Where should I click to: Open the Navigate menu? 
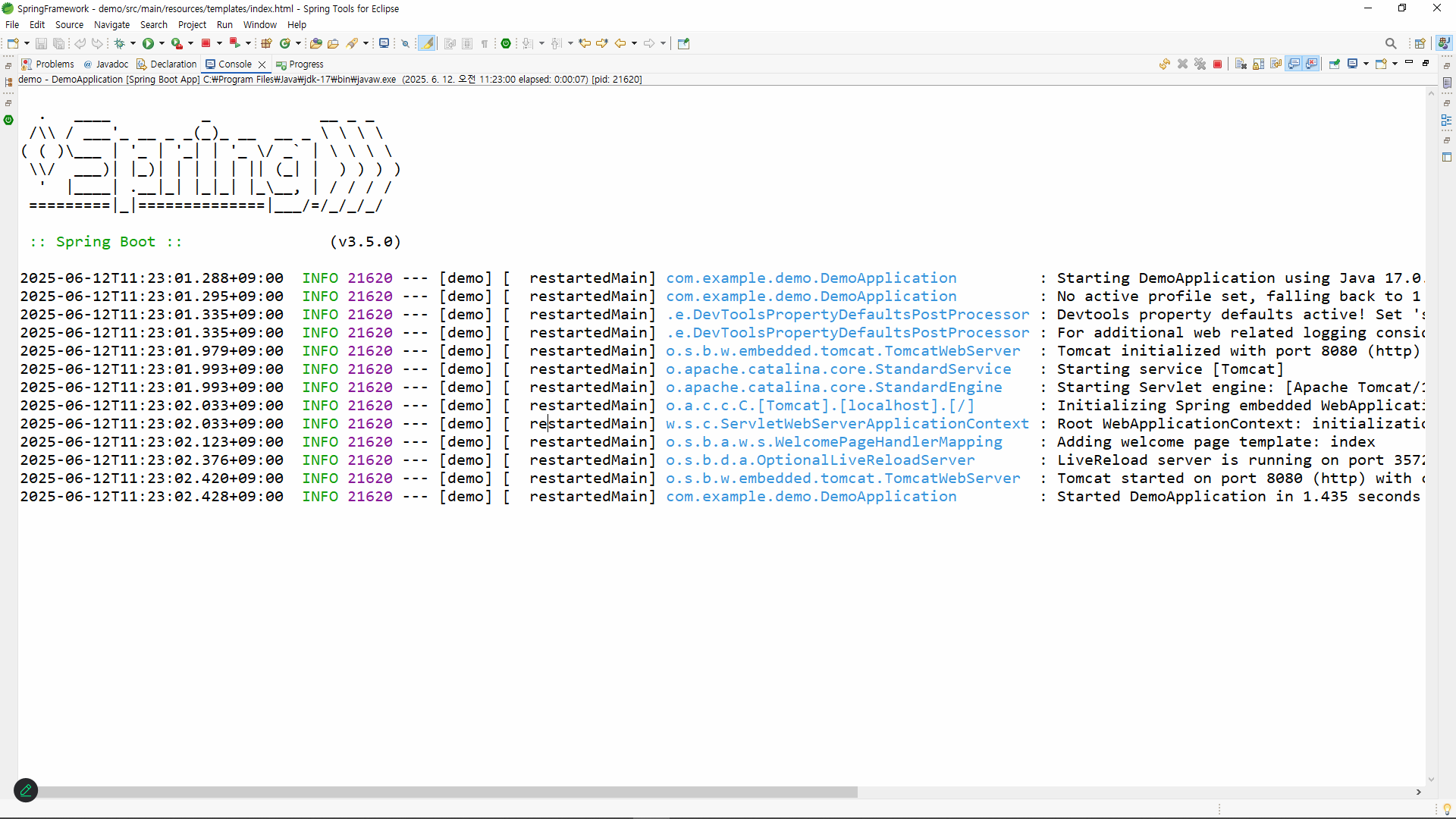(111, 24)
